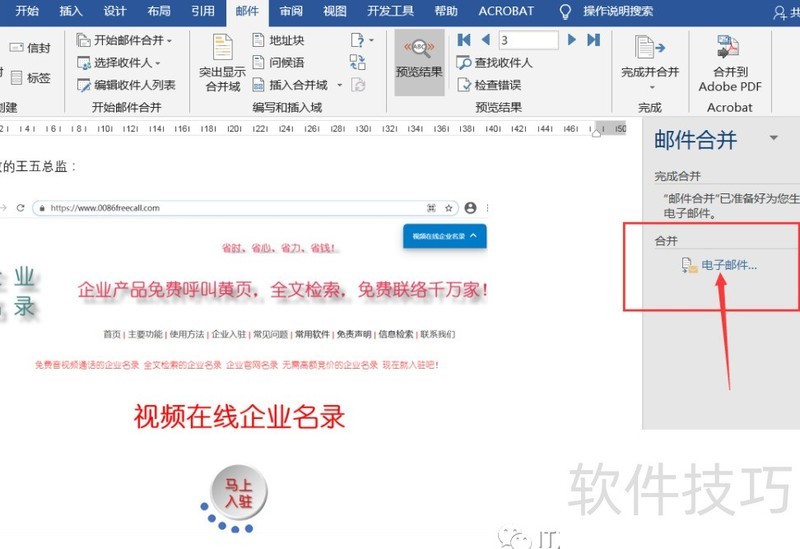Expand 选择收件人 dropdown
This screenshot has width=800, height=549.
tap(118, 63)
